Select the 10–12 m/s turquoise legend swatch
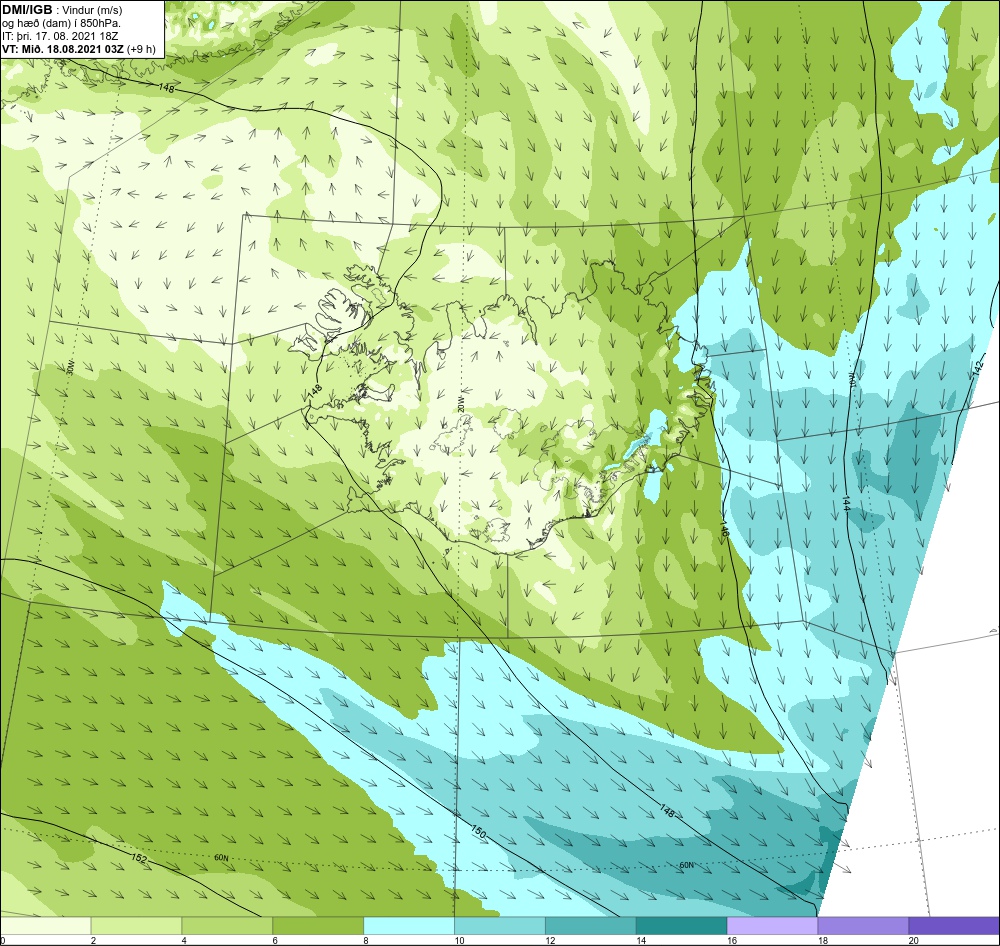1000x946 pixels. click(499, 926)
